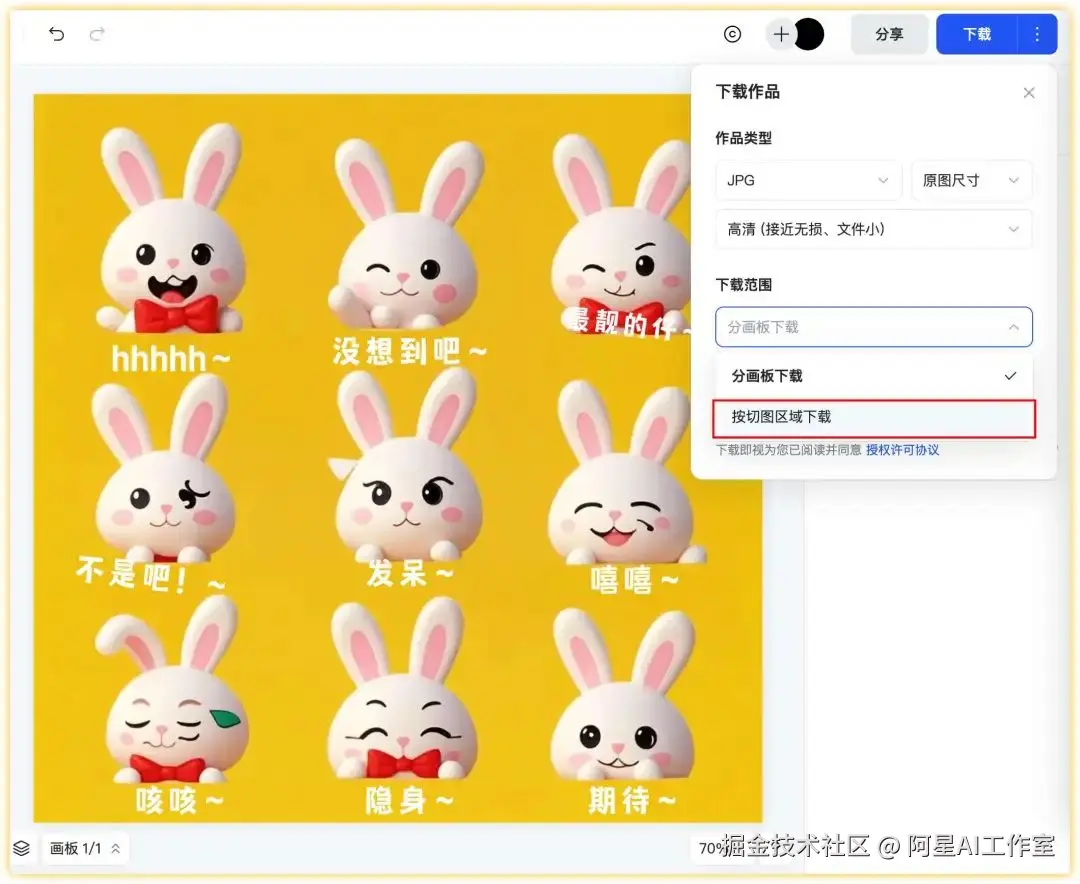1080x884 pixels.
Task: Click the 分享 share button
Action: [888, 33]
